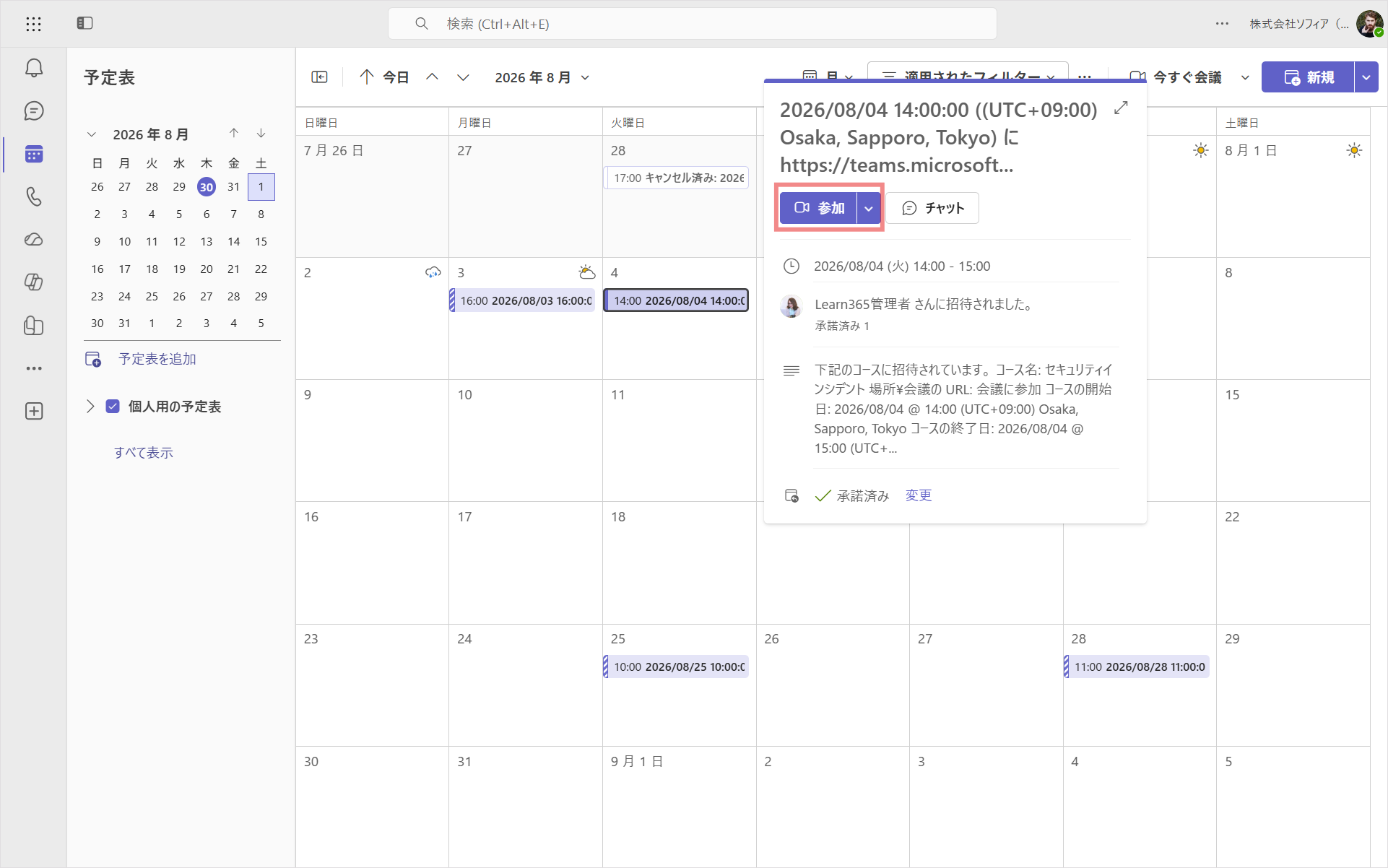1388x868 pixels.
Task: View weather icon on August 3
Action: pyautogui.click(x=586, y=272)
